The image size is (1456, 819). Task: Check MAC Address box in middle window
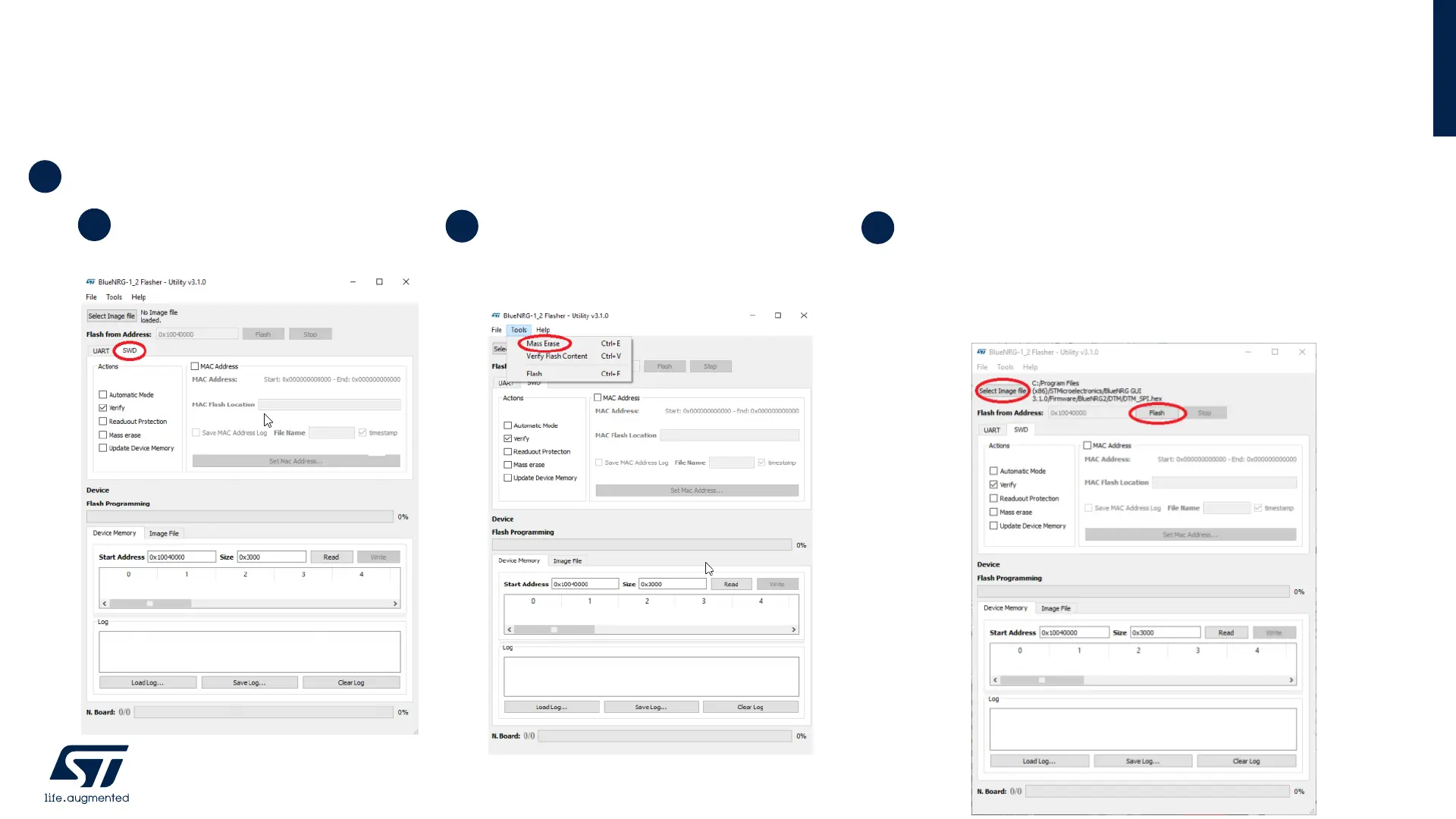(x=598, y=398)
